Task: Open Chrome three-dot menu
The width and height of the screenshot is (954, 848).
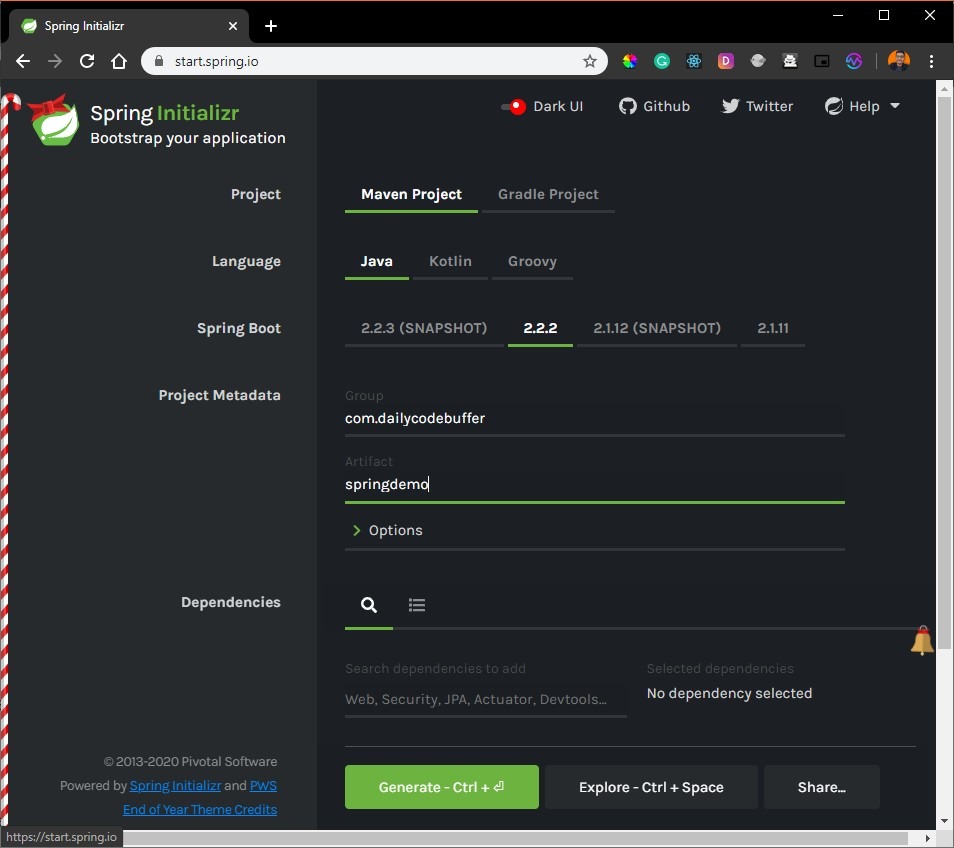Action: [x=932, y=61]
